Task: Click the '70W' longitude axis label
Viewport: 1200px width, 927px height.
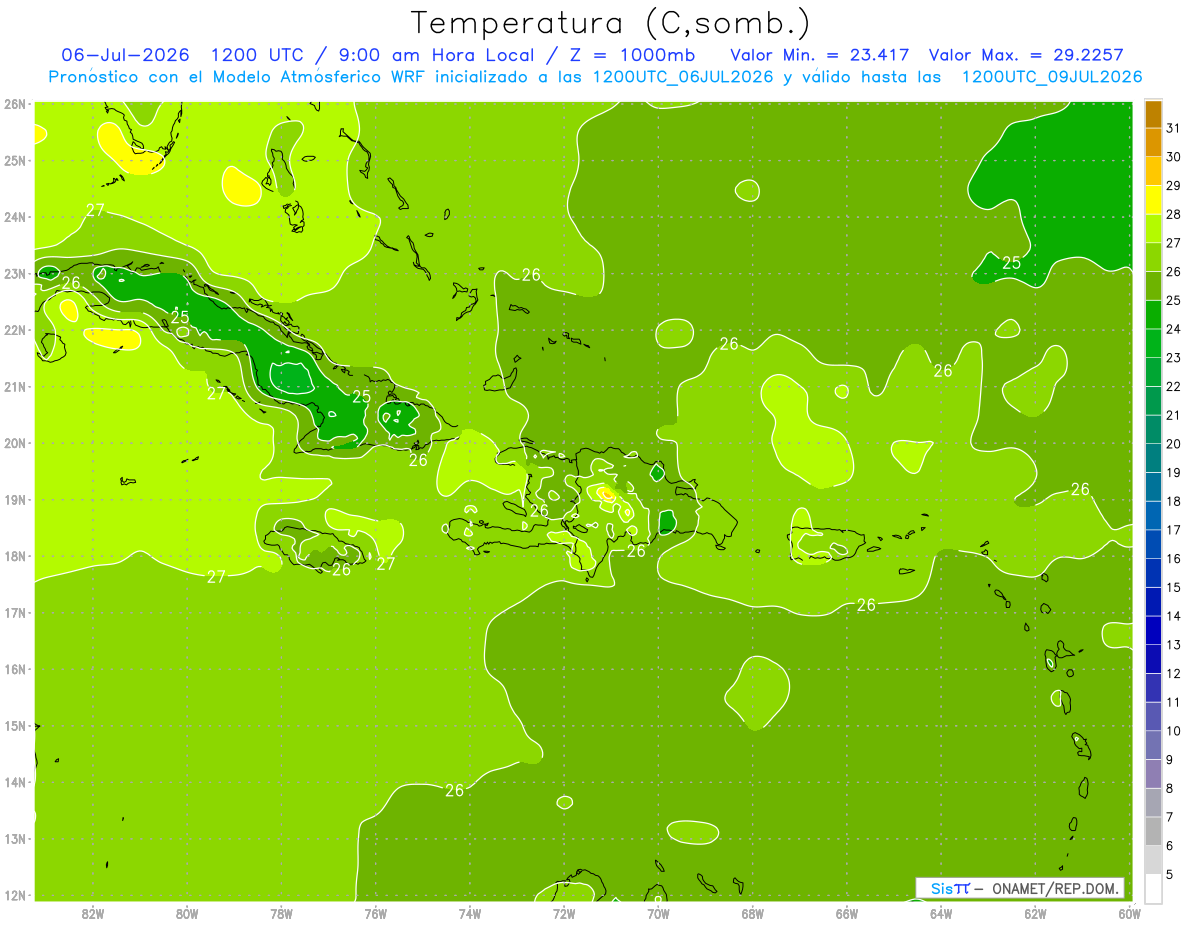Action: click(658, 913)
